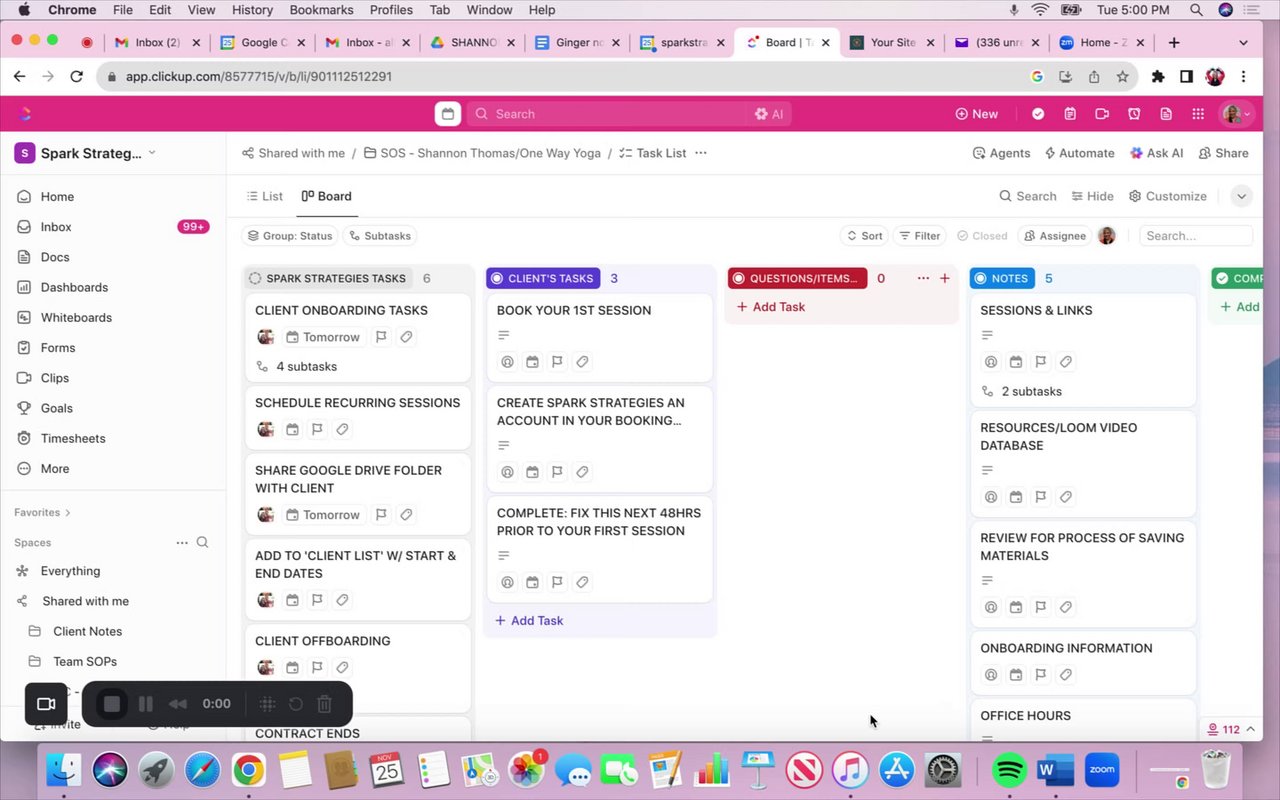Click Add Task under CLIENT'S TASKS column
The image size is (1280, 800).
pos(529,621)
